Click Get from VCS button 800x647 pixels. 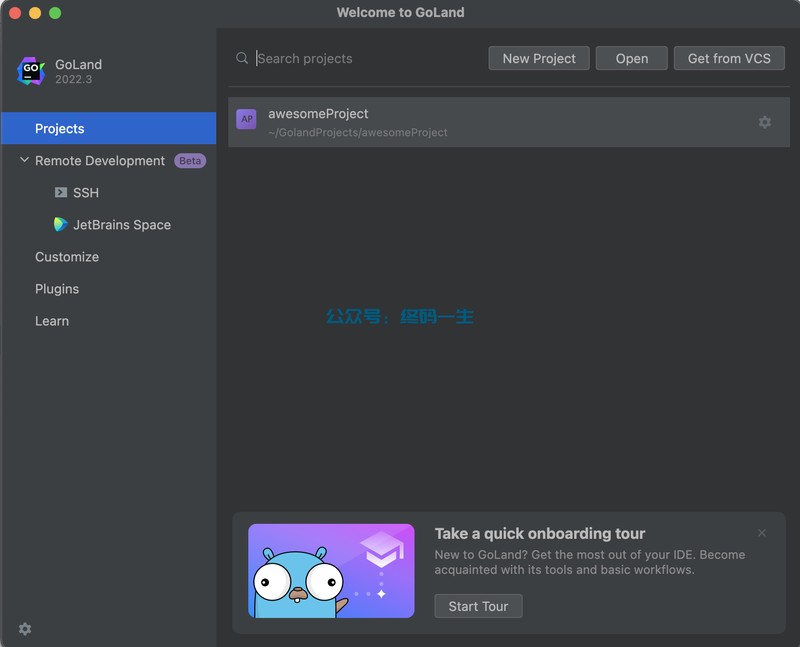click(729, 59)
